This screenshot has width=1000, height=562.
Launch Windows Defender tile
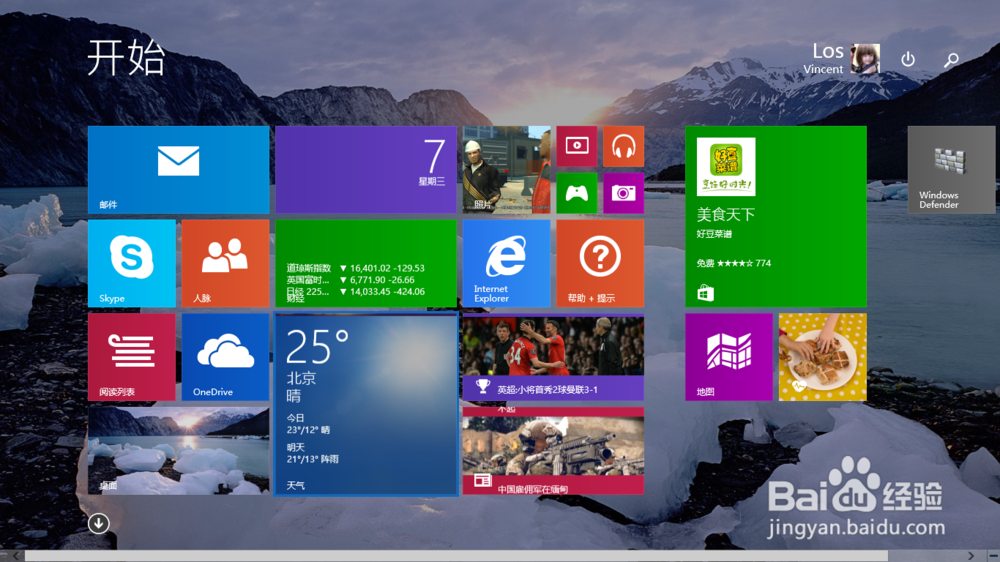tap(951, 170)
